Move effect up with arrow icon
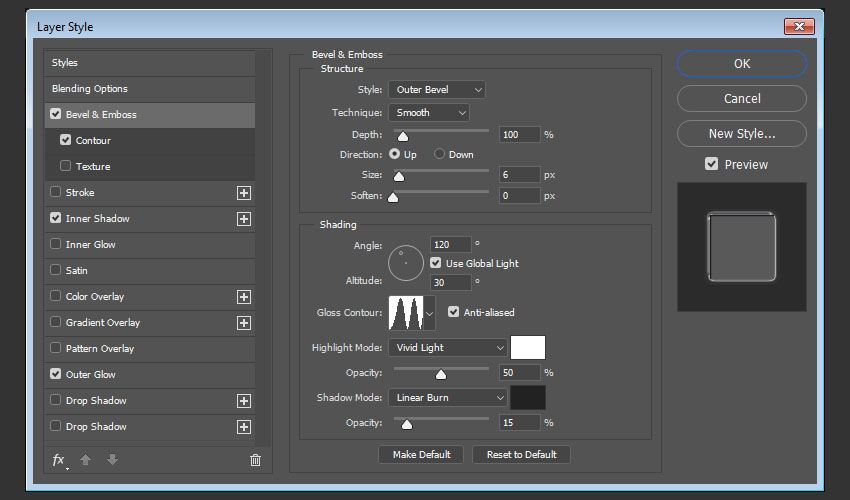This screenshot has width=850, height=500. (86, 460)
